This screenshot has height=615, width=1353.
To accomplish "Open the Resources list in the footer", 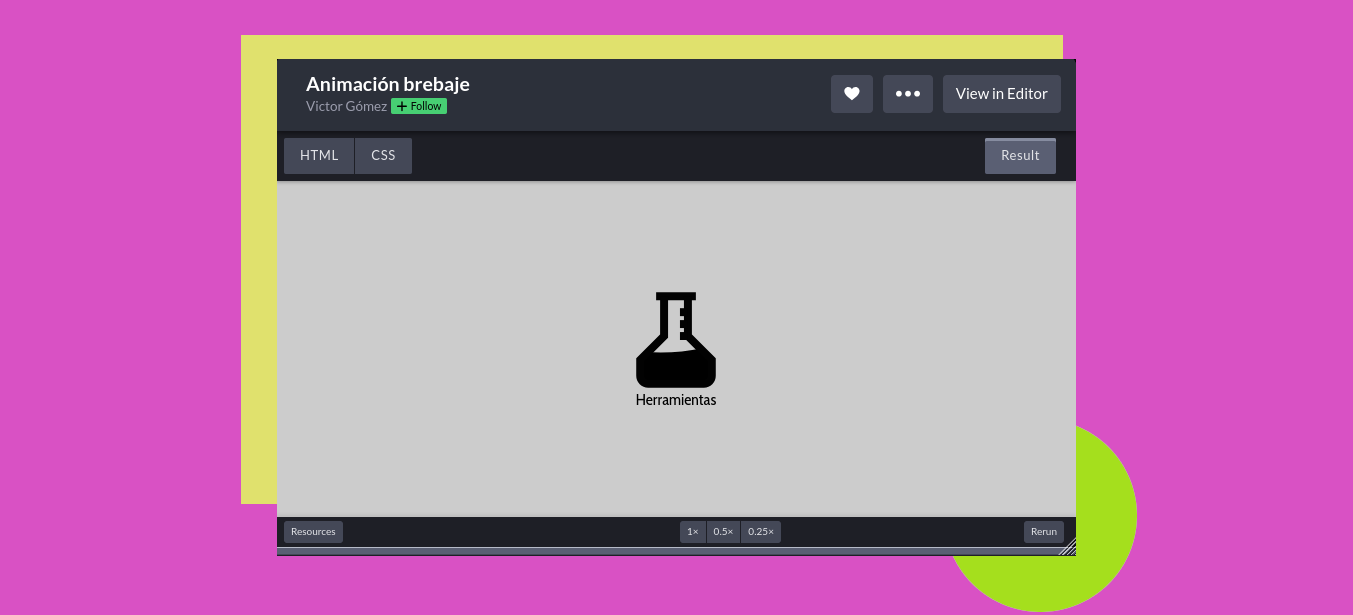I will 313,532.
